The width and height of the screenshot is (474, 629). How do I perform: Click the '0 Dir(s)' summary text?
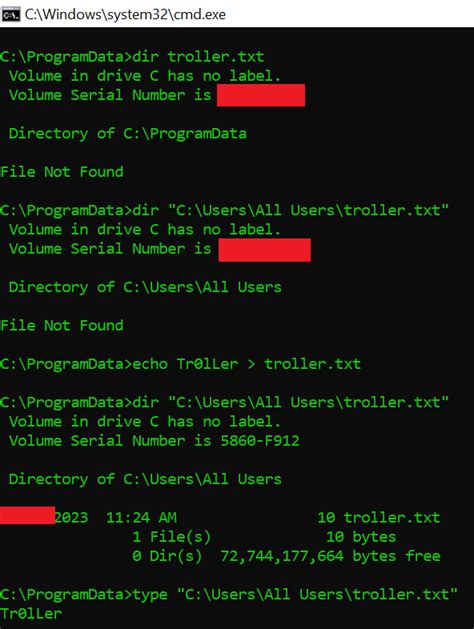coord(167,556)
